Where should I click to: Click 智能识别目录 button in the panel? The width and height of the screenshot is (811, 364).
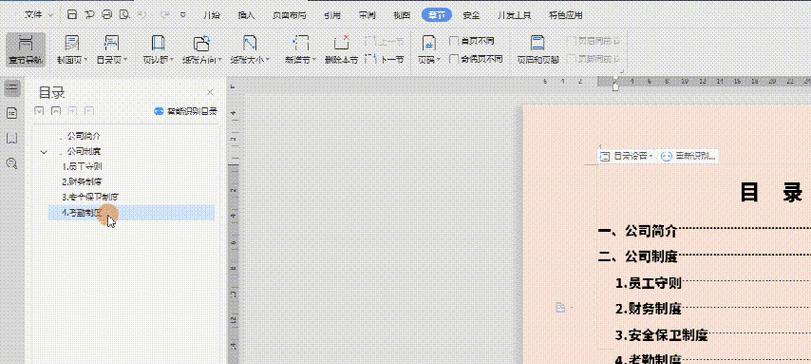186,111
